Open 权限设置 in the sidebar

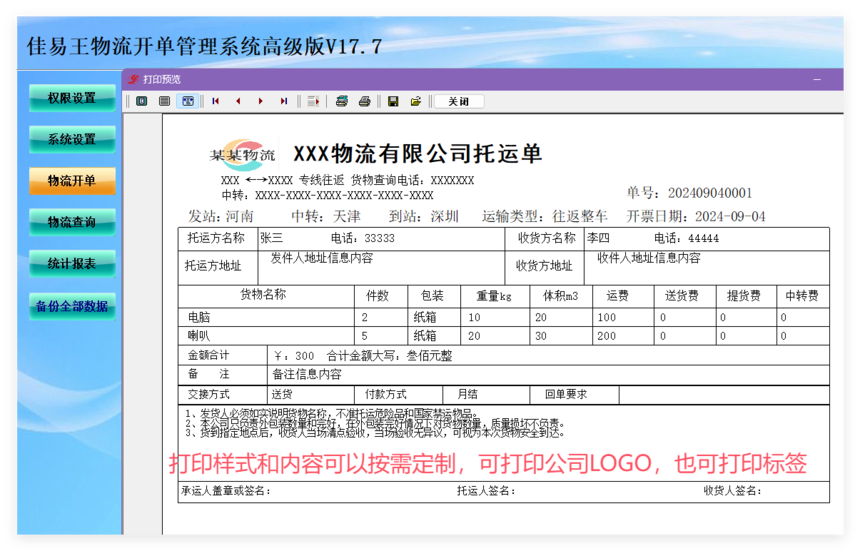[x=72, y=98]
